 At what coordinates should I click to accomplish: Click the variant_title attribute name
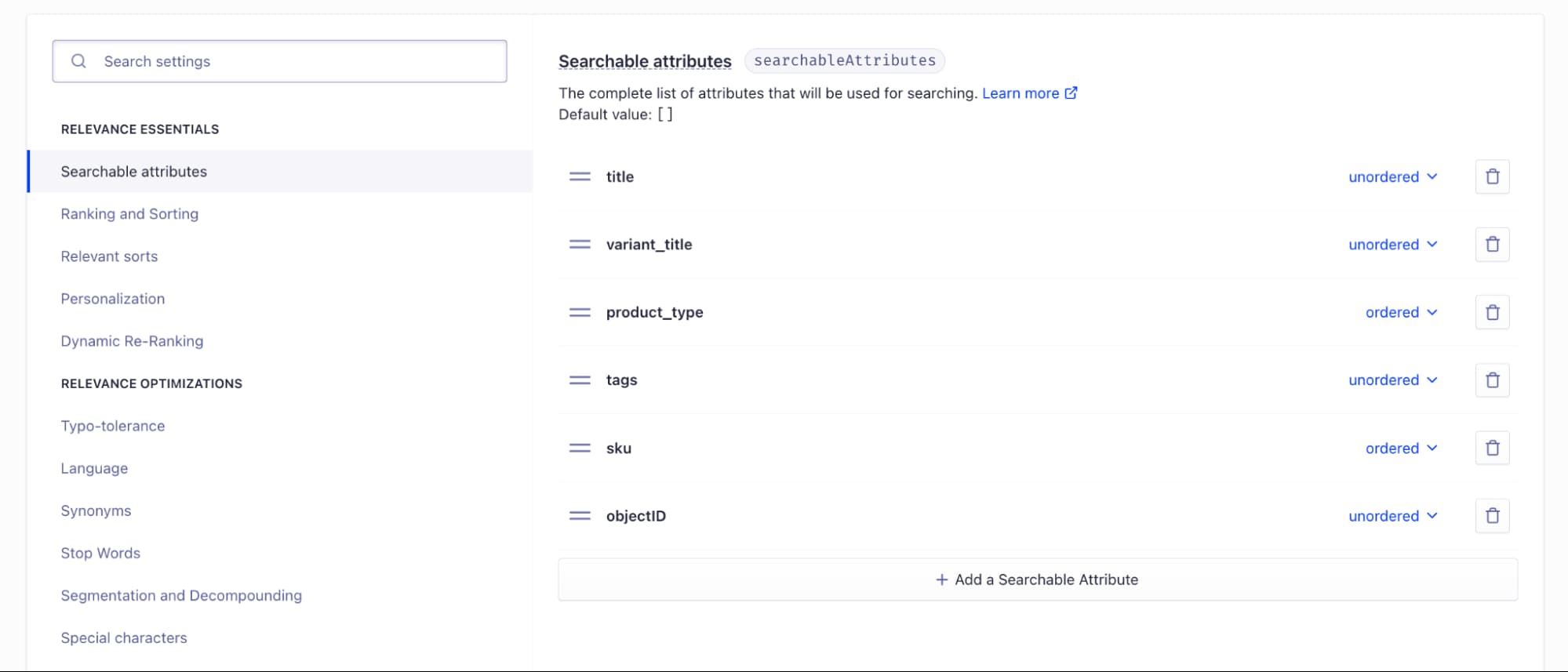649,245
